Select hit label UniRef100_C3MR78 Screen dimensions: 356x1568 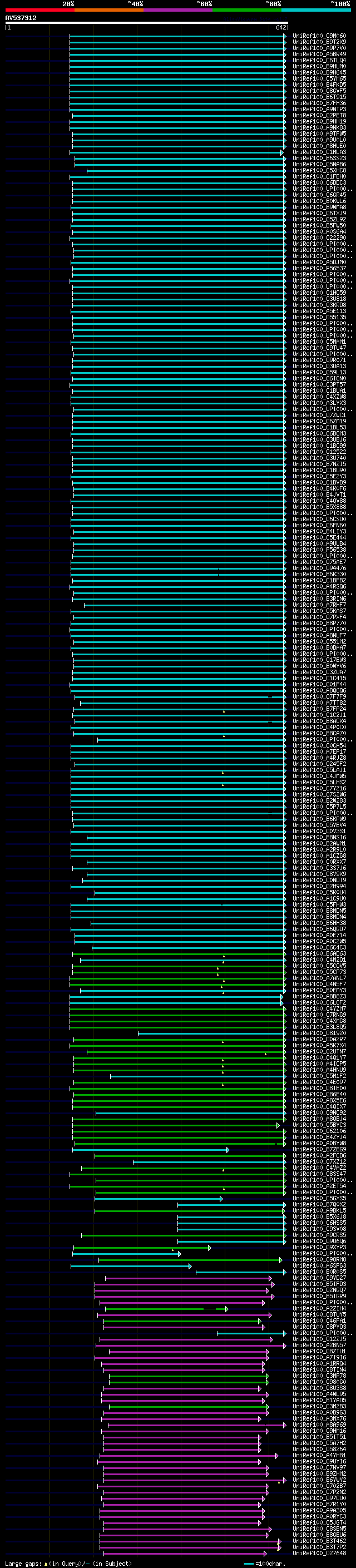click(319, 1376)
